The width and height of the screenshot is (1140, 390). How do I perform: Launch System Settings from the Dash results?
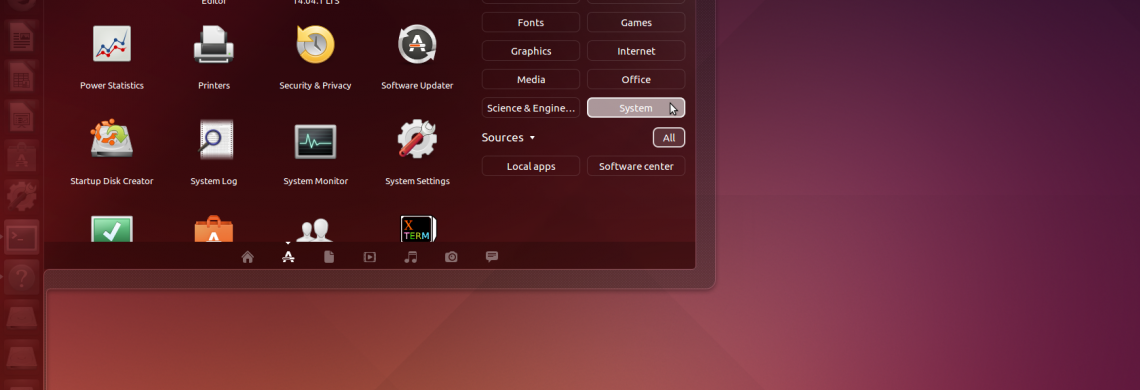click(417, 140)
